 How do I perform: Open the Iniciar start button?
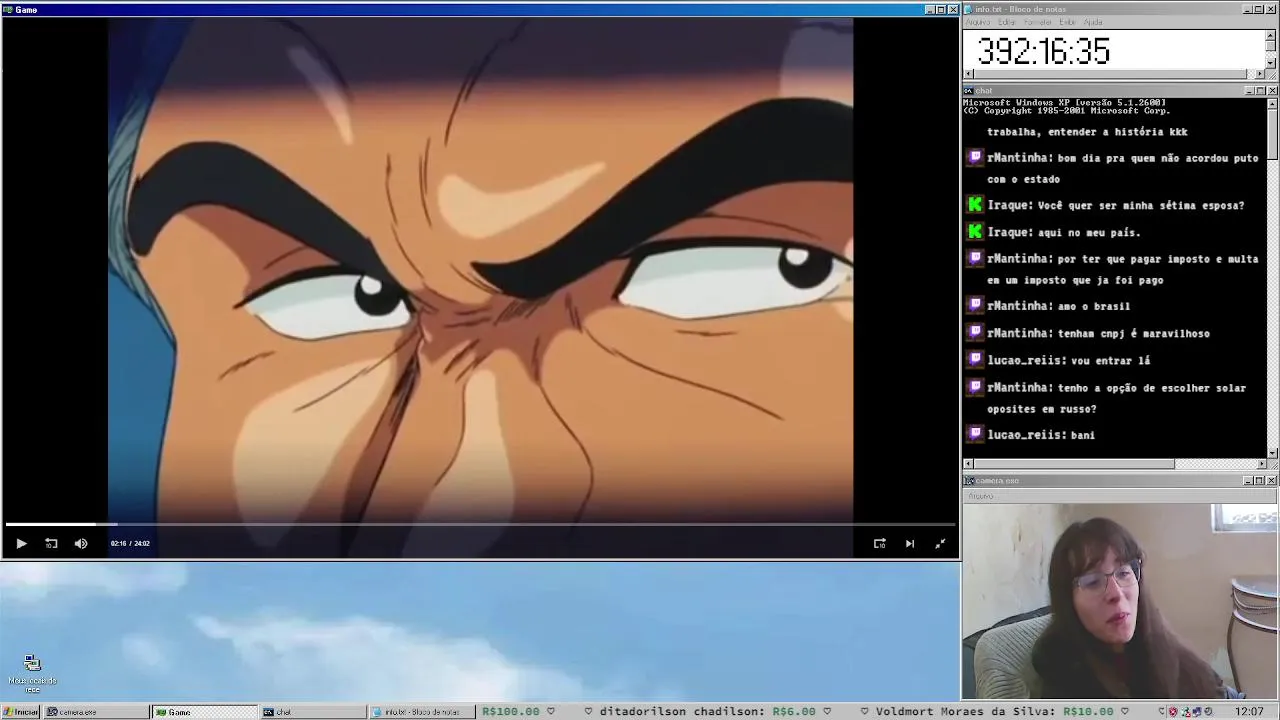click(21, 712)
